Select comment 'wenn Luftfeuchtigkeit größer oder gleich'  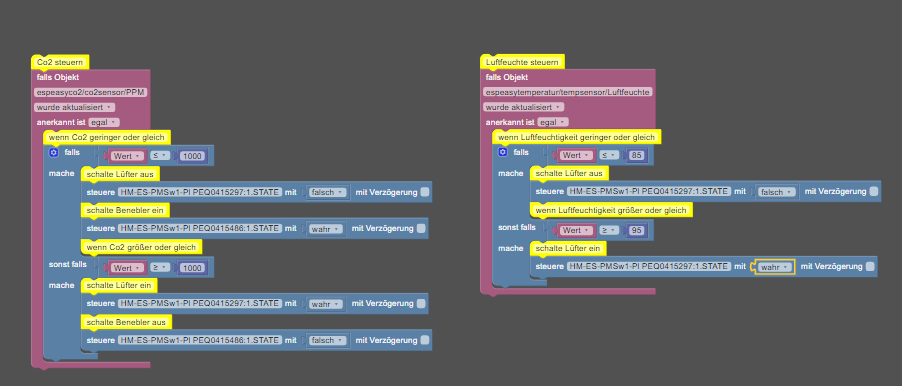pos(611,211)
